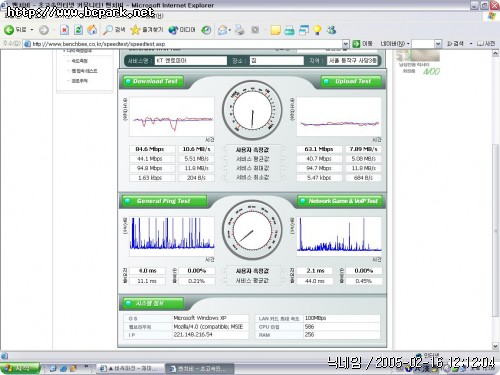Image resolution: width=500 pixels, height=375 pixels.
Task: Expand the Mail icon dropdown arrow
Action: tap(230, 30)
